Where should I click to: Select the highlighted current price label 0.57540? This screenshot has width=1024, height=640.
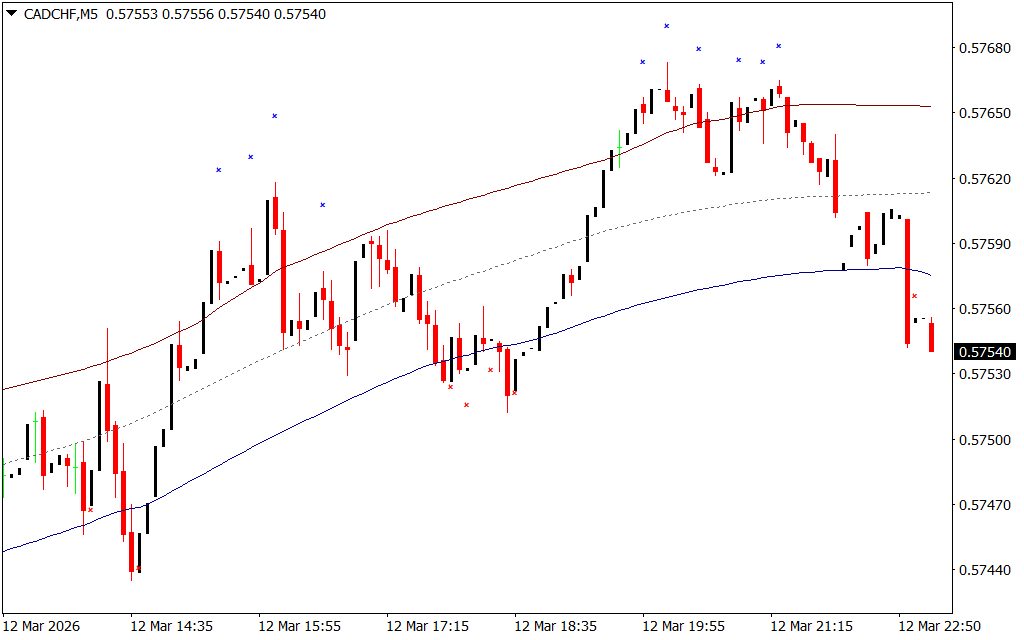(985, 352)
